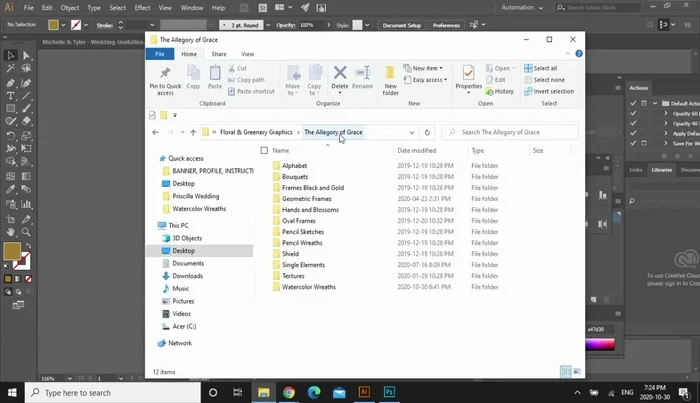Viewport: 700px width, 403px height.
Task: Open the Effect menu in Illustrator
Action: pyautogui.click(x=143, y=7)
